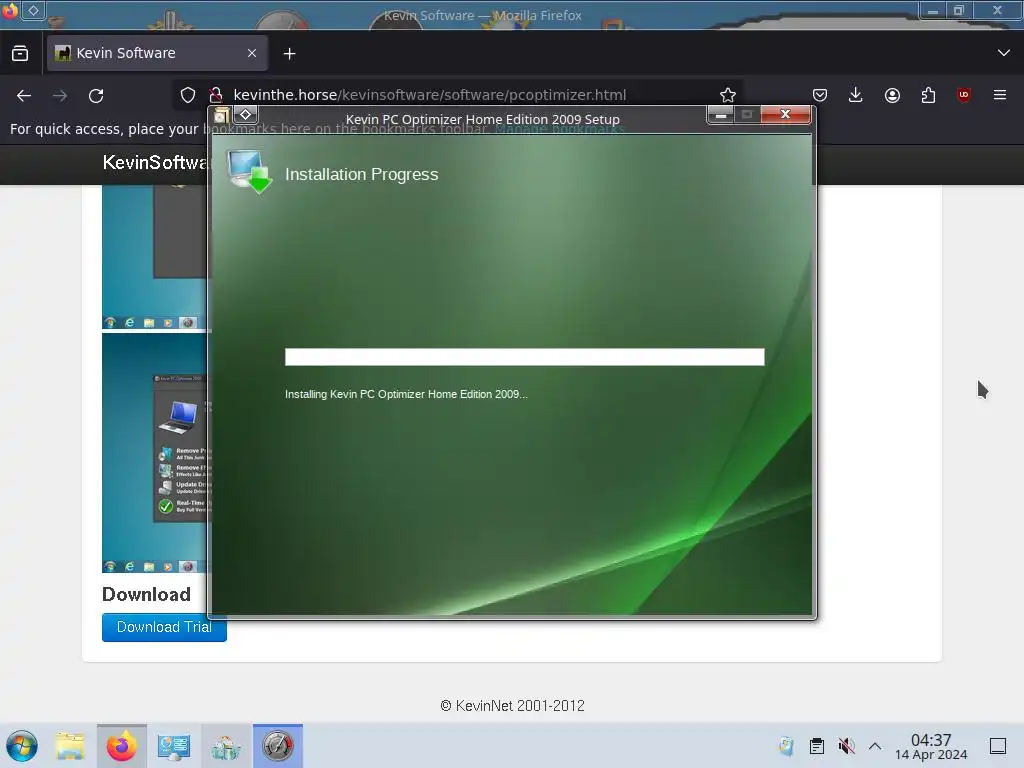Expand hidden system tray icons arrow

[x=875, y=746]
